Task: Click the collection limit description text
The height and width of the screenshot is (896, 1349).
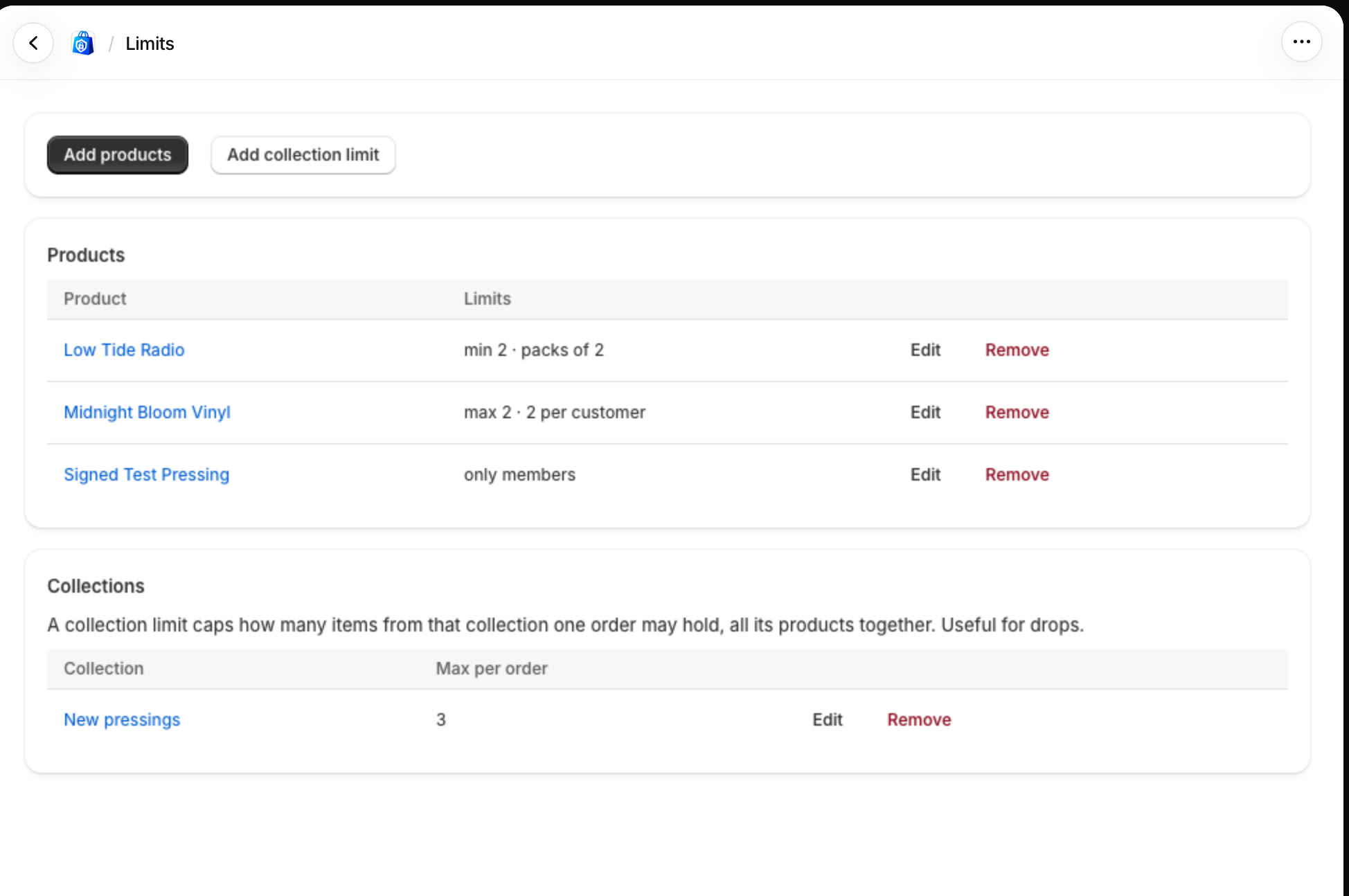Action: point(565,625)
